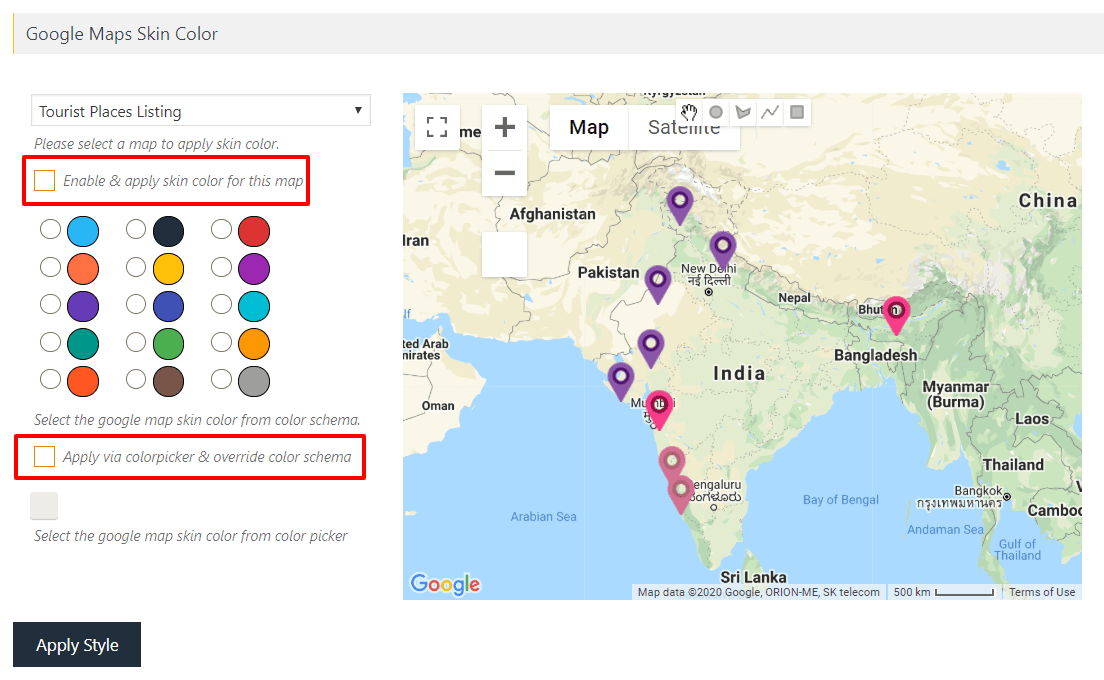The height and width of the screenshot is (680, 1104).
Task: Select the rectangle drawing tool
Action: 797,112
